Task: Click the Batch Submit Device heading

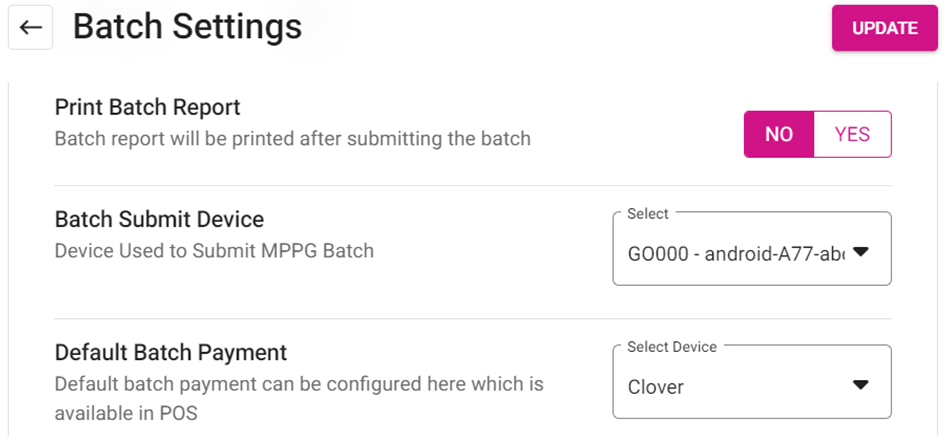Action: pyautogui.click(x=159, y=219)
